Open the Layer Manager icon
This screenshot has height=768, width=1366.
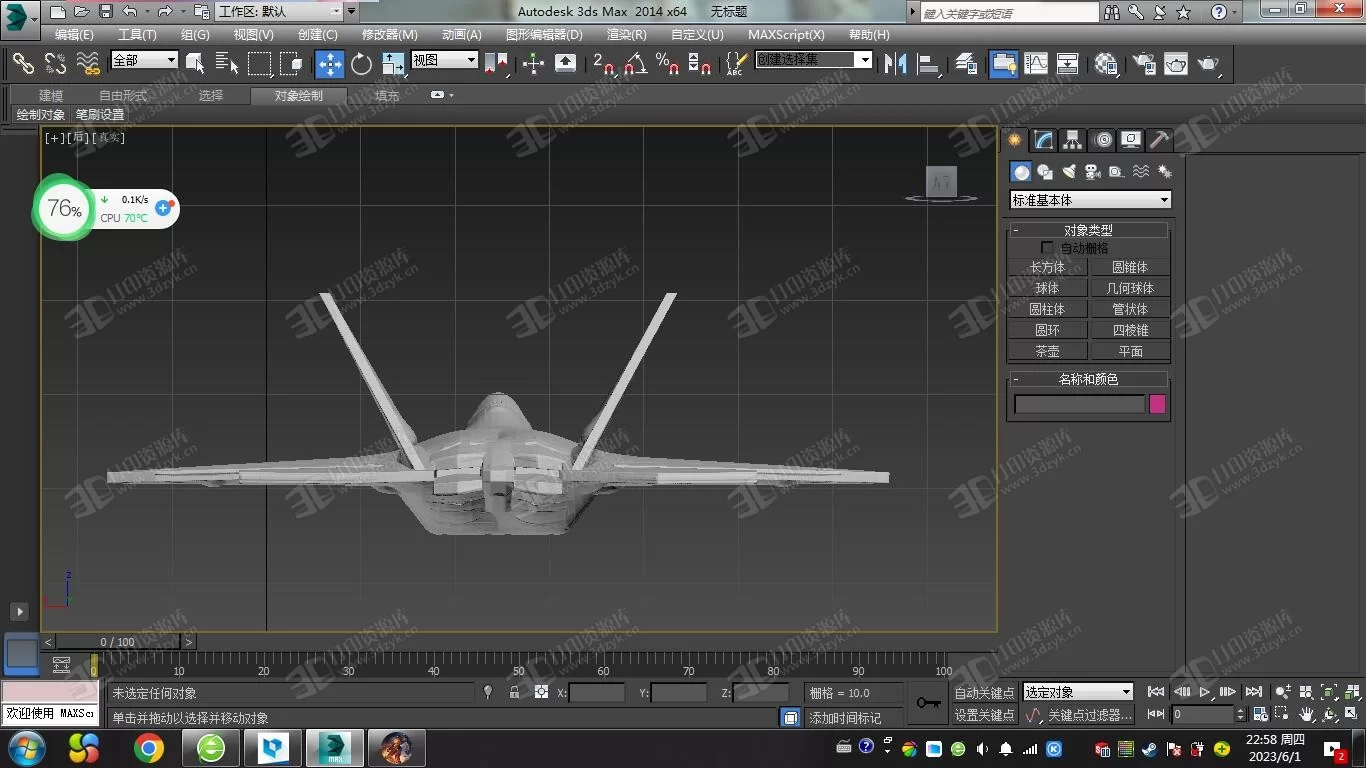pos(966,64)
